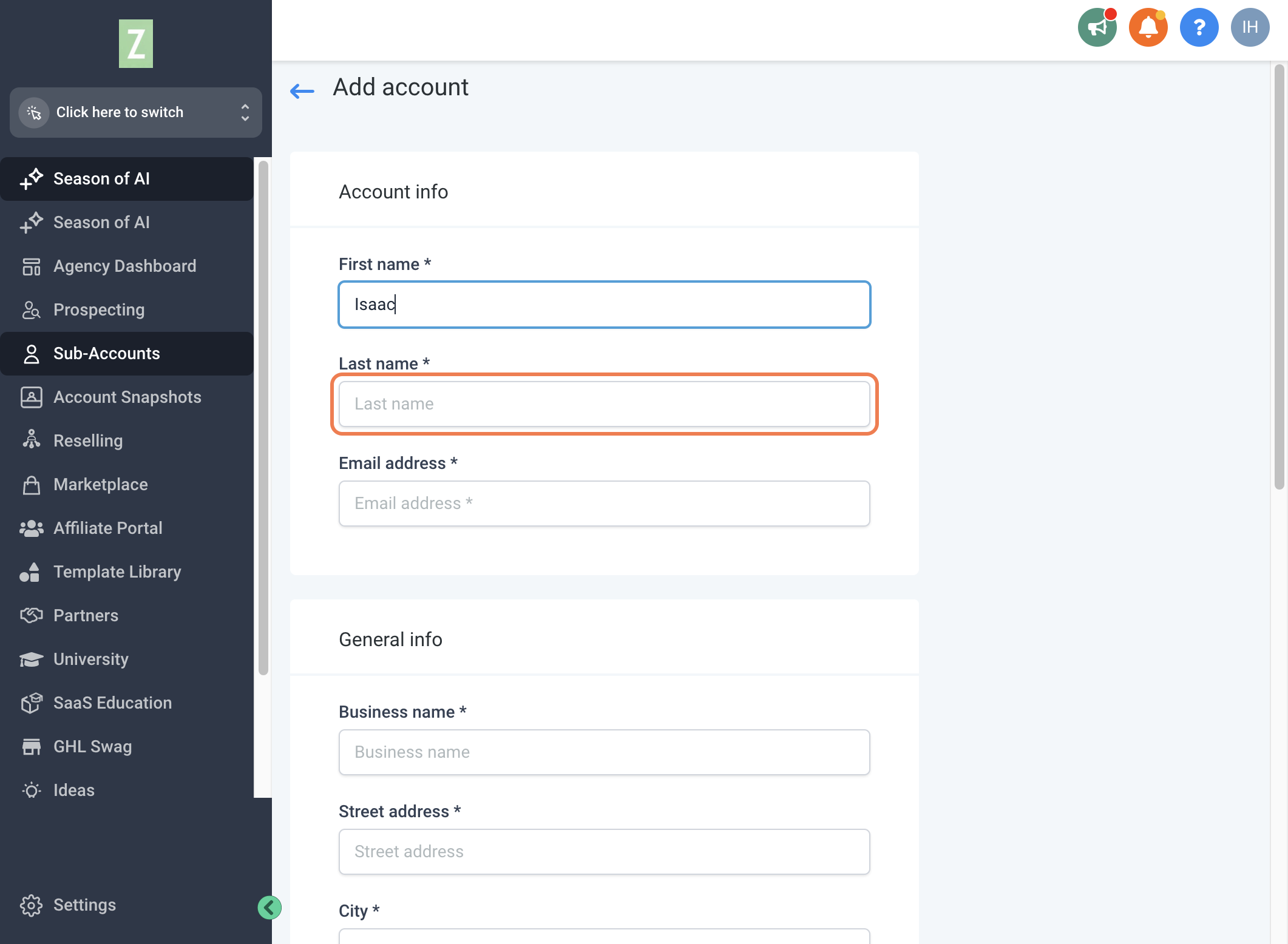Select second Season of AI menu item

[127, 223]
